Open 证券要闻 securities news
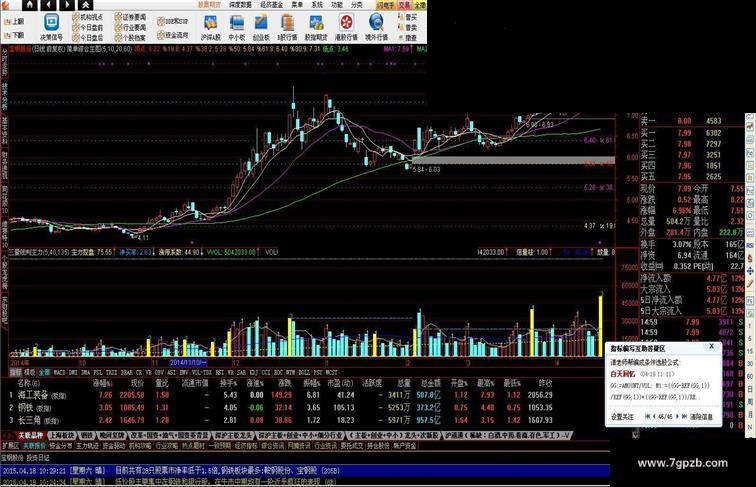Image resolution: width=756 pixels, height=487 pixels. click(x=130, y=17)
